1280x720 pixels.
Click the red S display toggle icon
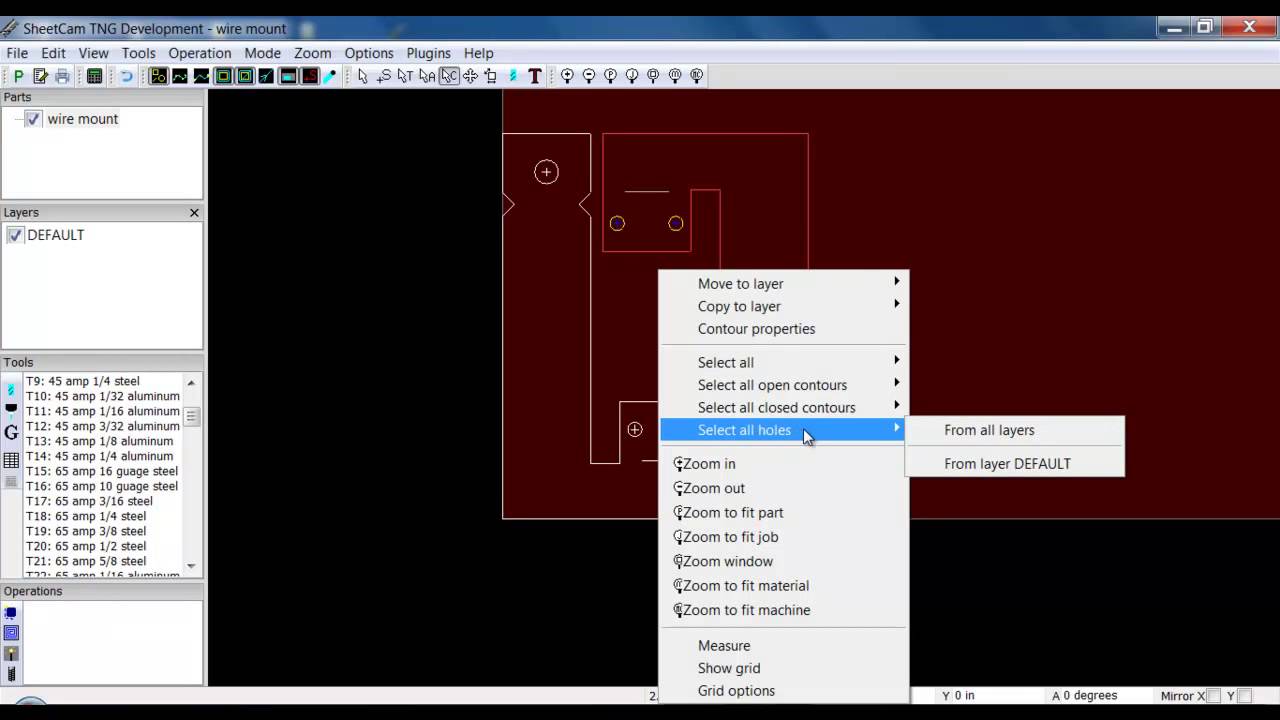coord(310,76)
